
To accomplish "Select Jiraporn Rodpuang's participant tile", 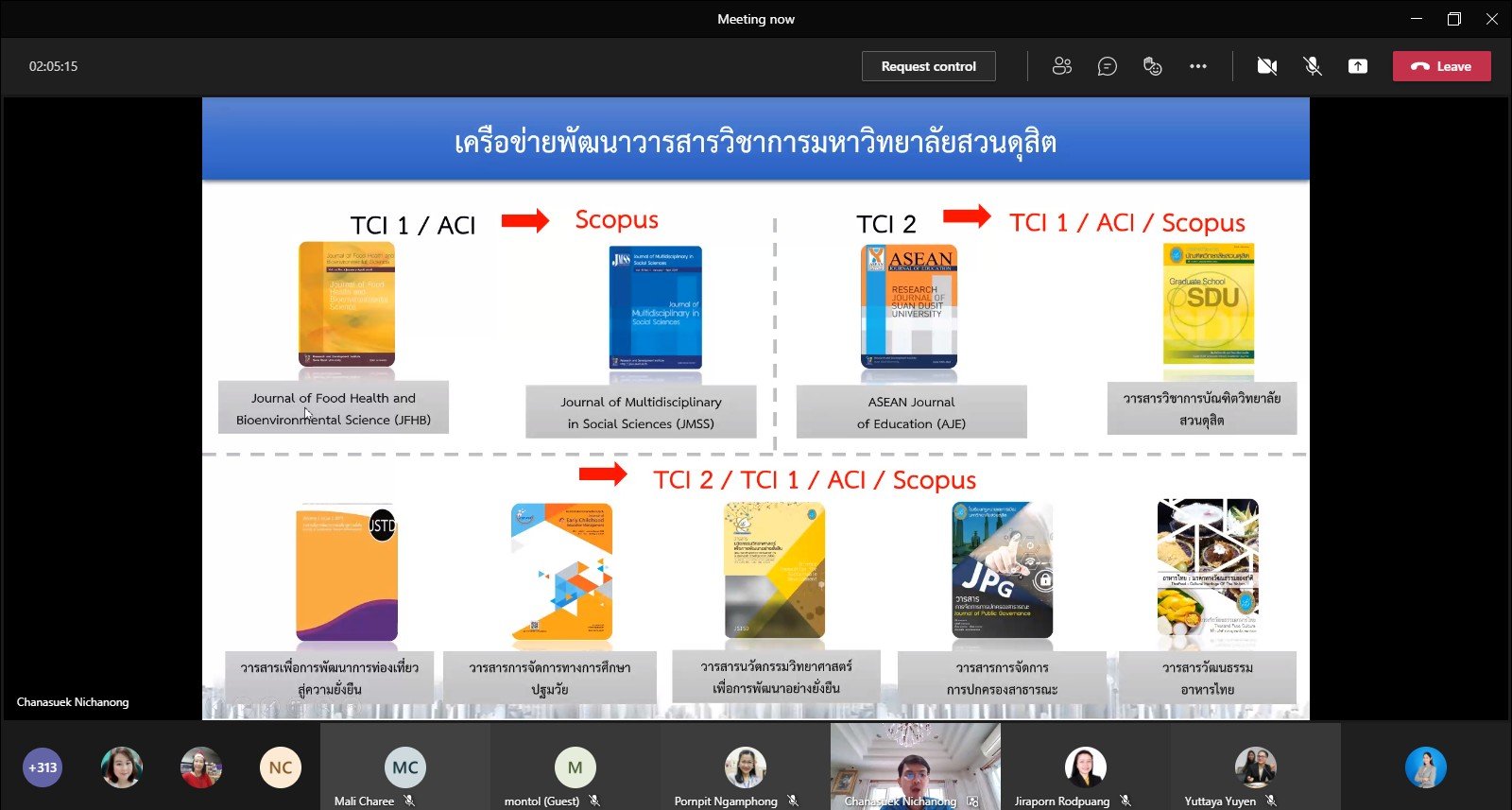I will (1085, 767).
